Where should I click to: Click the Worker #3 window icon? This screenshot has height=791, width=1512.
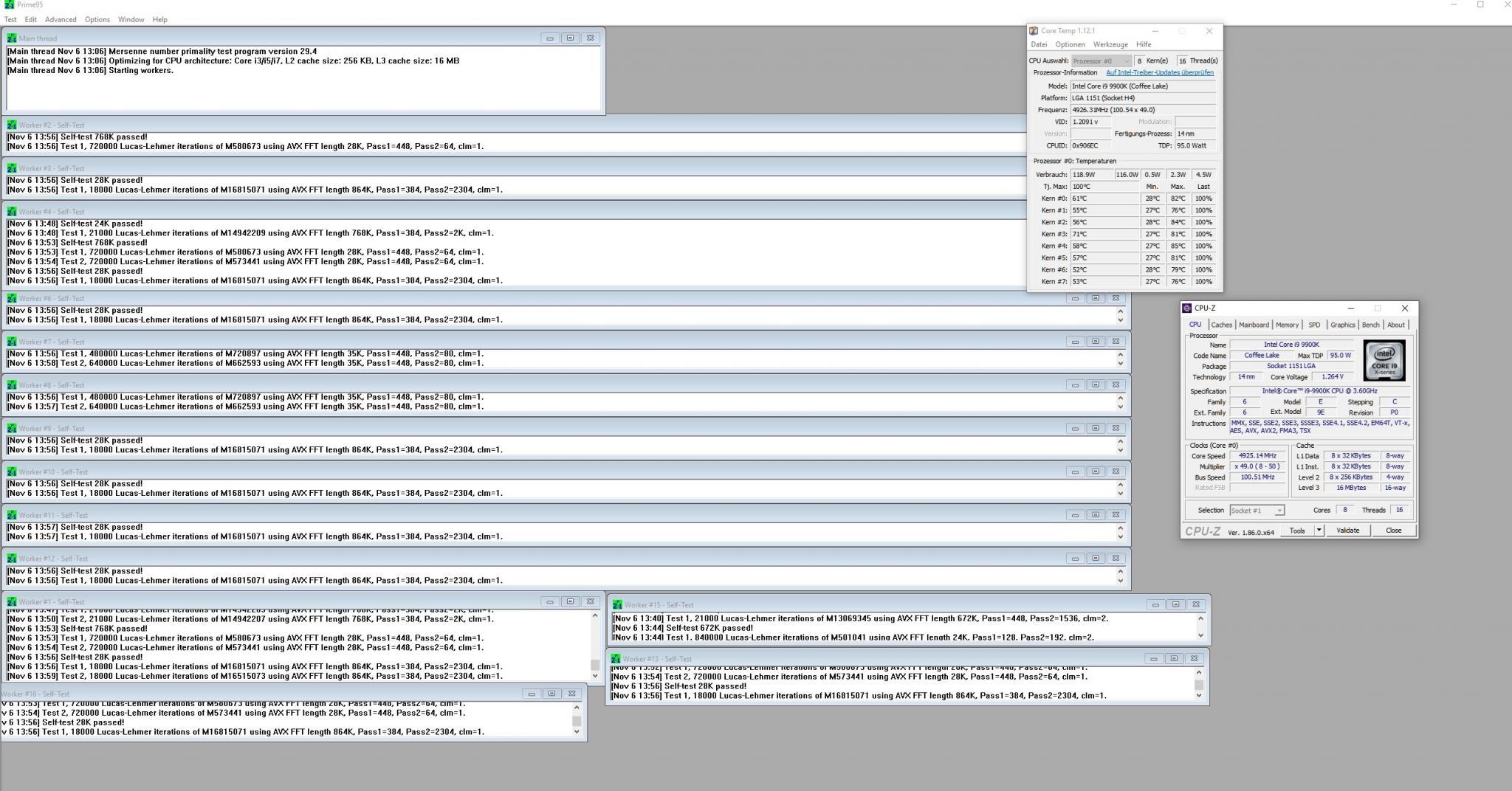point(12,168)
